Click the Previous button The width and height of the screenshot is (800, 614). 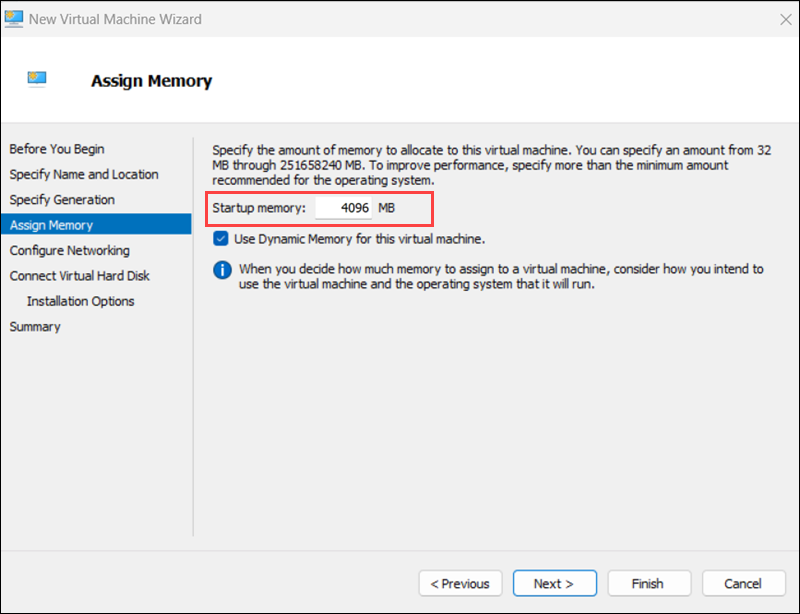(x=460, y=583)
